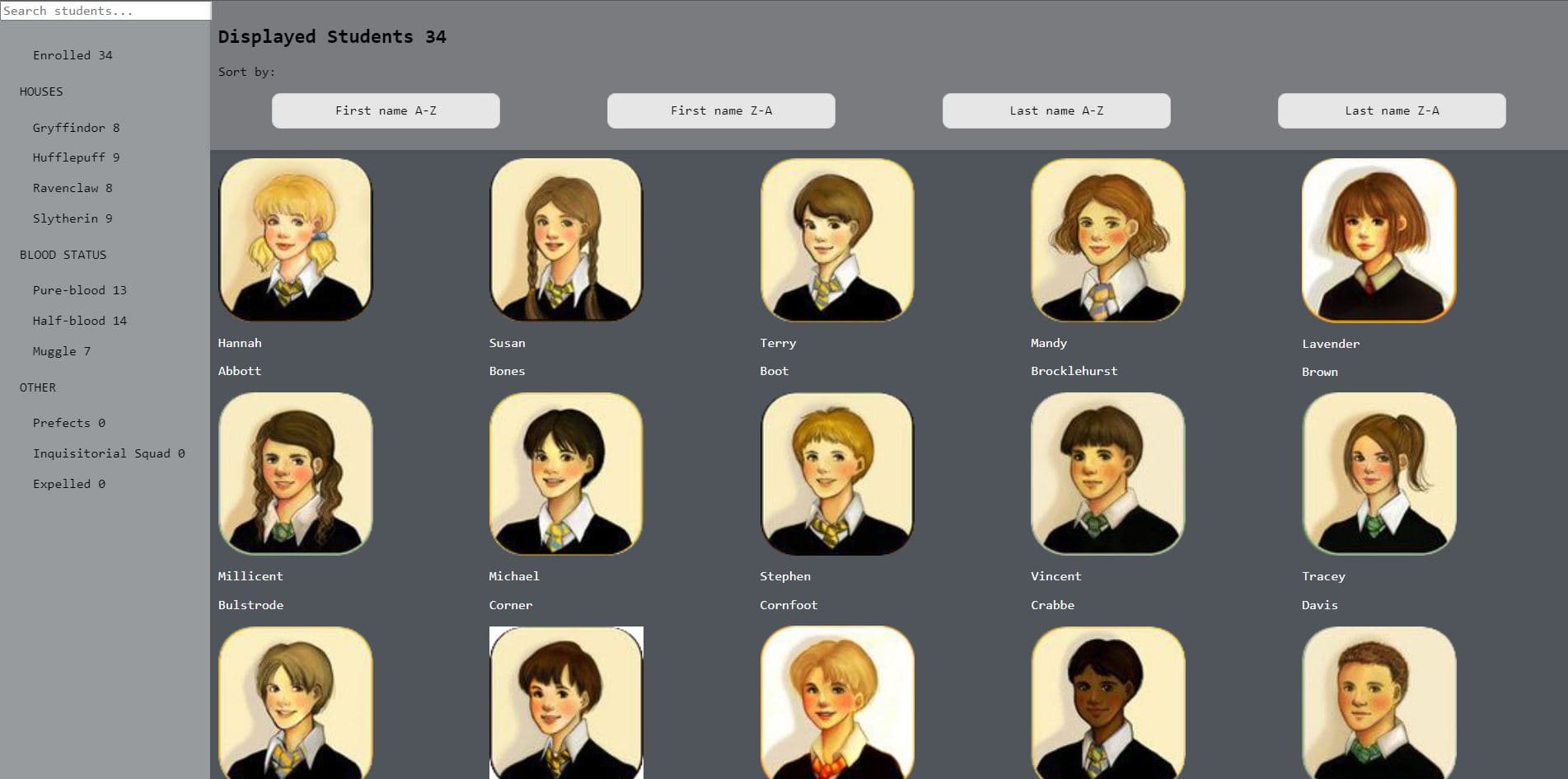This screenshot has width=1568, height=779.
Task: Show Half-blood students
Action: [80, 321]
